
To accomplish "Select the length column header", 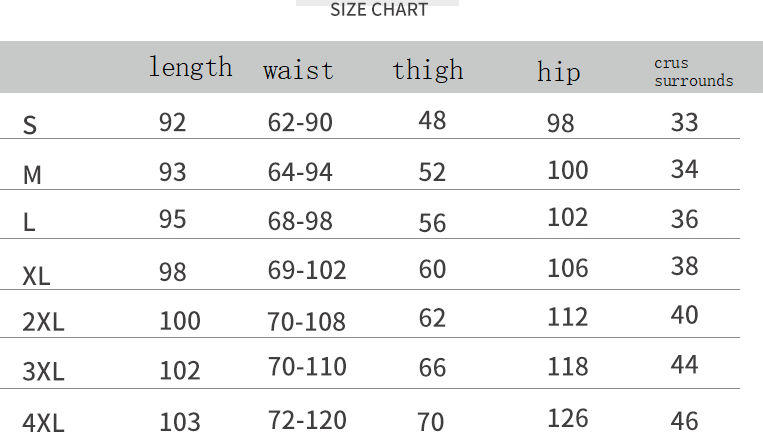I will [190, 67].
